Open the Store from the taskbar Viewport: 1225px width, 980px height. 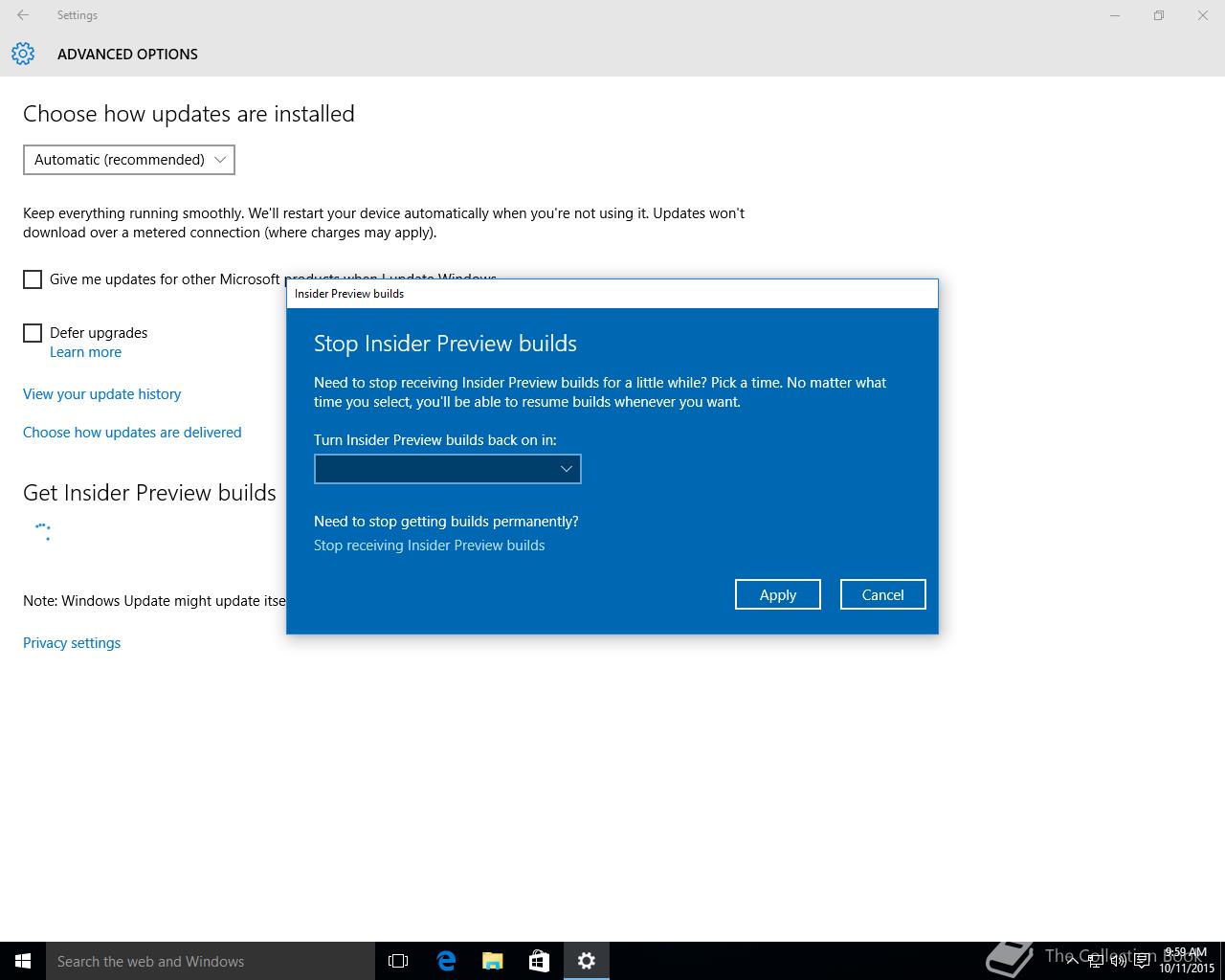tap(540, 961)
